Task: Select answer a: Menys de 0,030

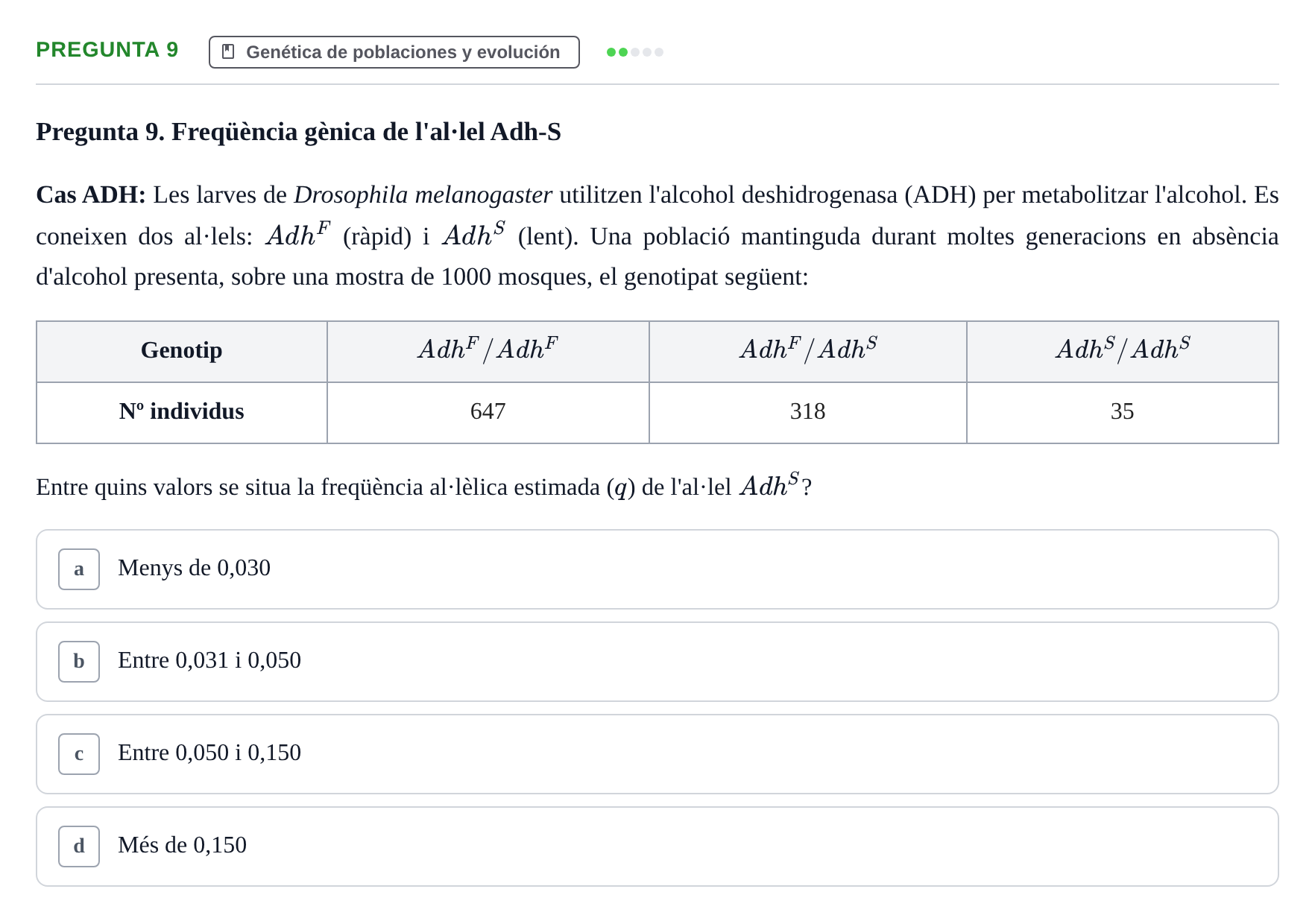Action: tap(657, 569)
